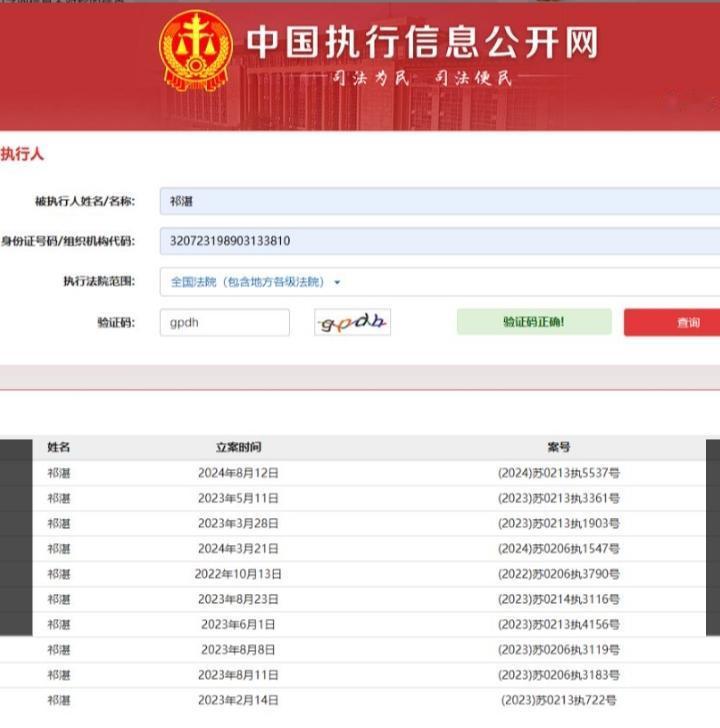
Task: Click the national emblem logo in the header
Action: click(x=195, y=51)
